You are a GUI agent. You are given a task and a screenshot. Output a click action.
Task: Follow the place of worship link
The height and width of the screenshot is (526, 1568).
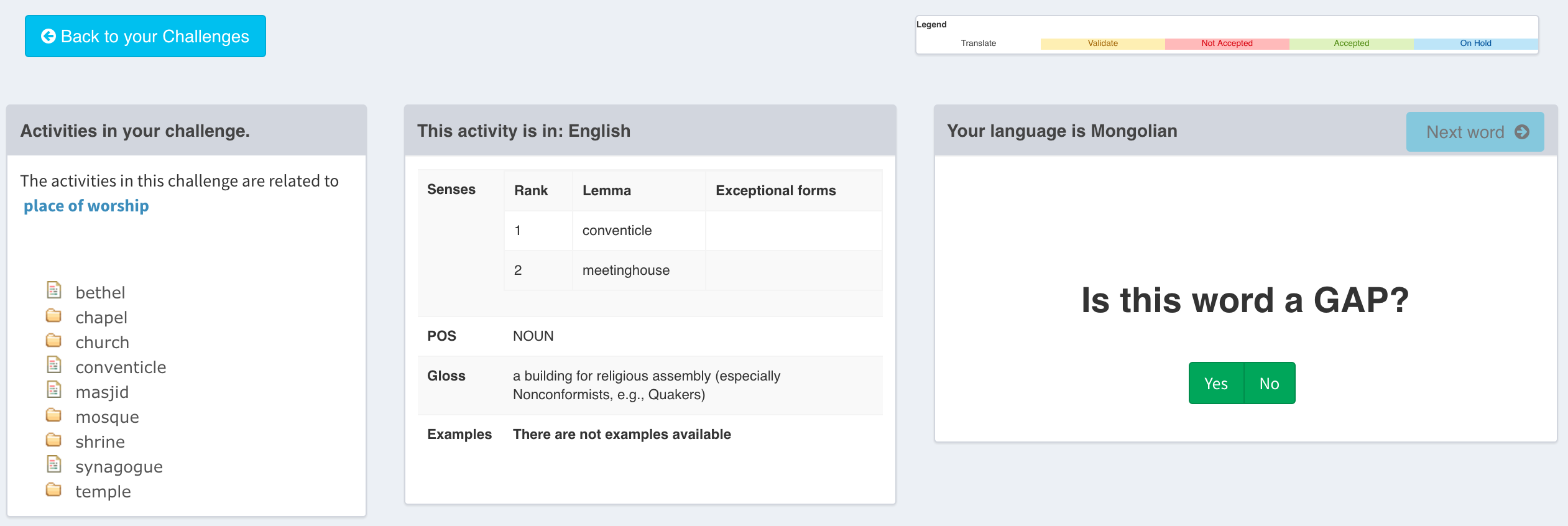click(x=86, y=206)
